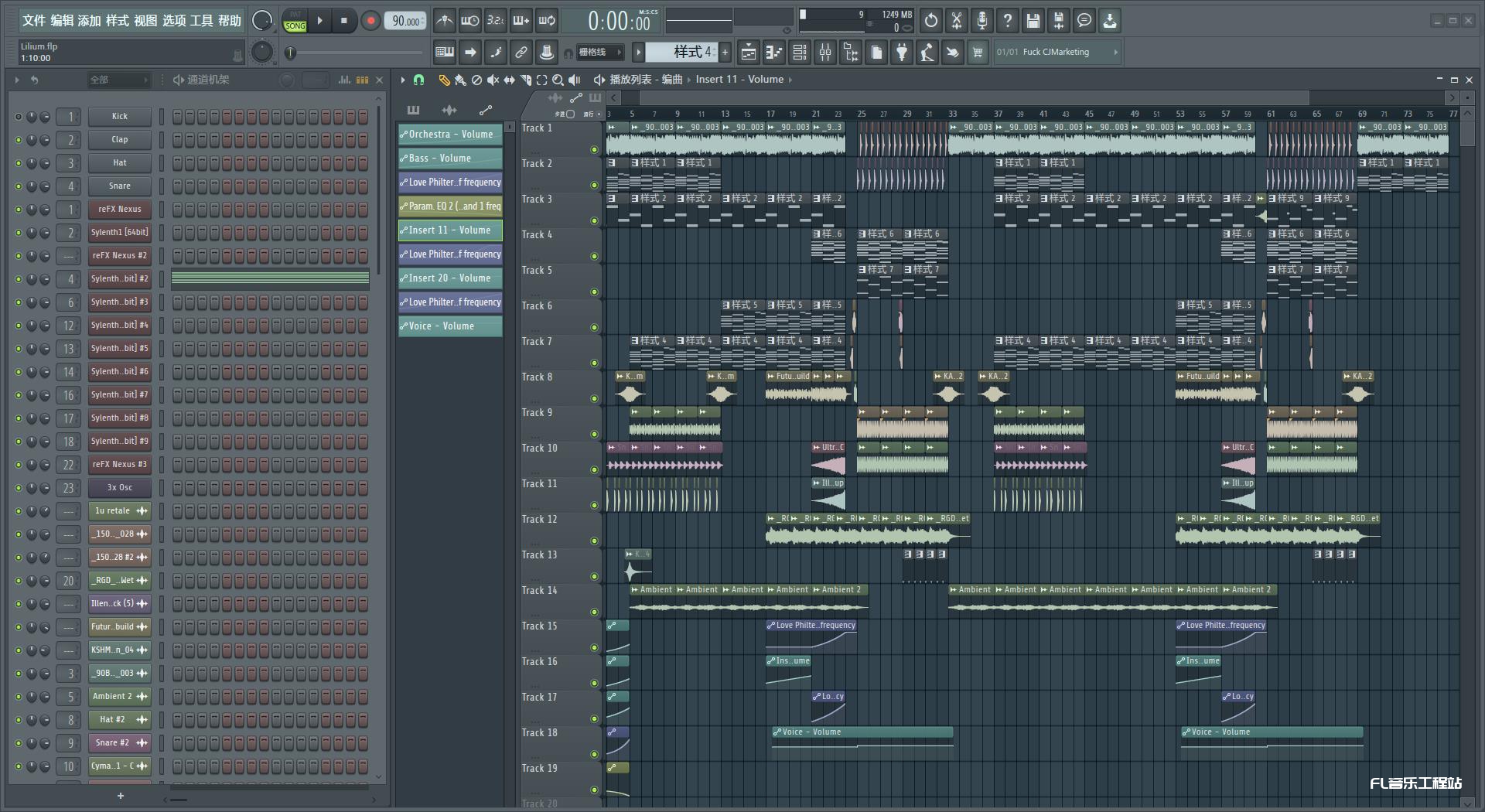
Task: Open plugin picker plug icon
Action: coord(902,53)
